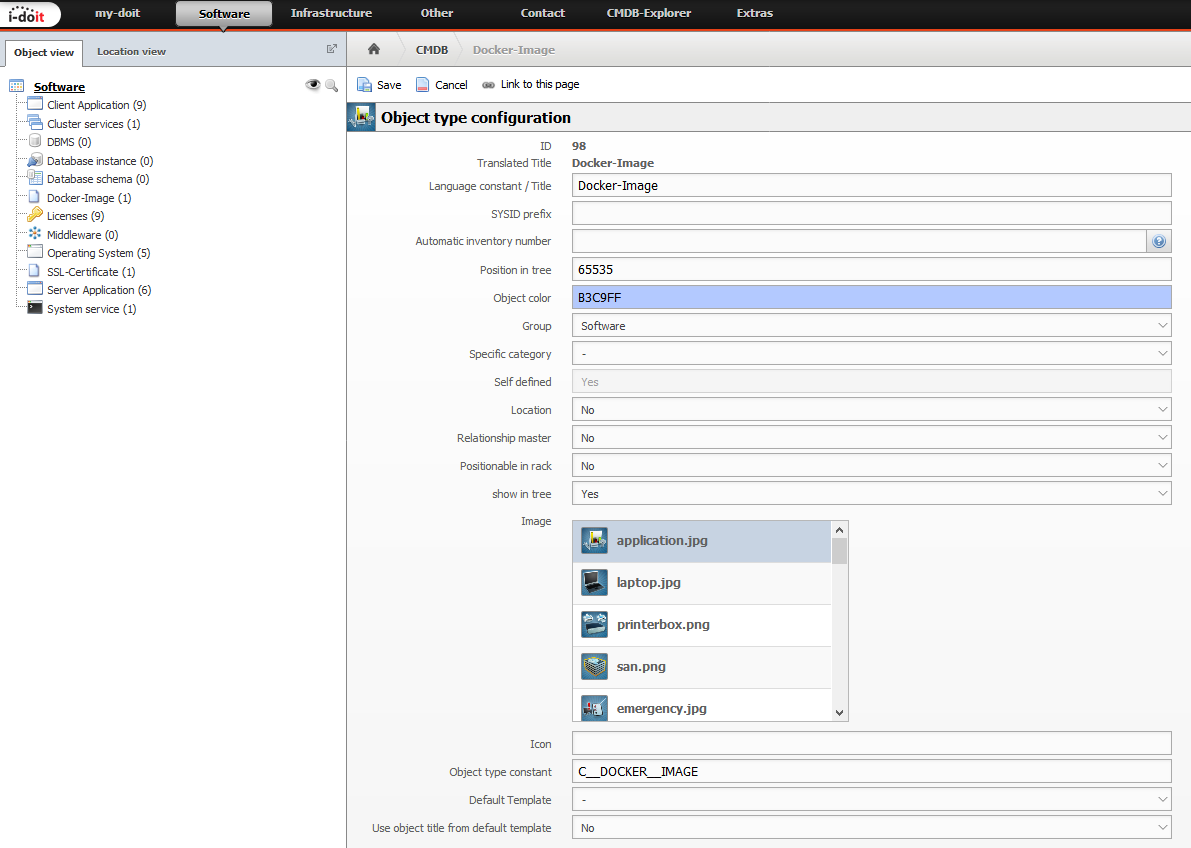Click the Save button label
Screen dimensions: 1191x848
tap(389, 85)
